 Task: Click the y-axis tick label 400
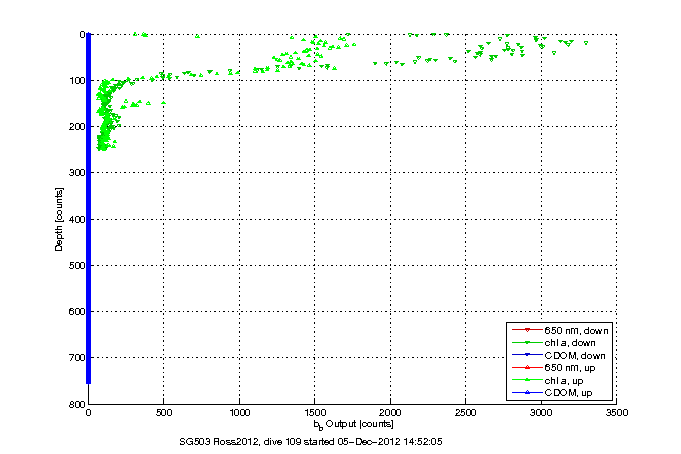click(77, 219)
